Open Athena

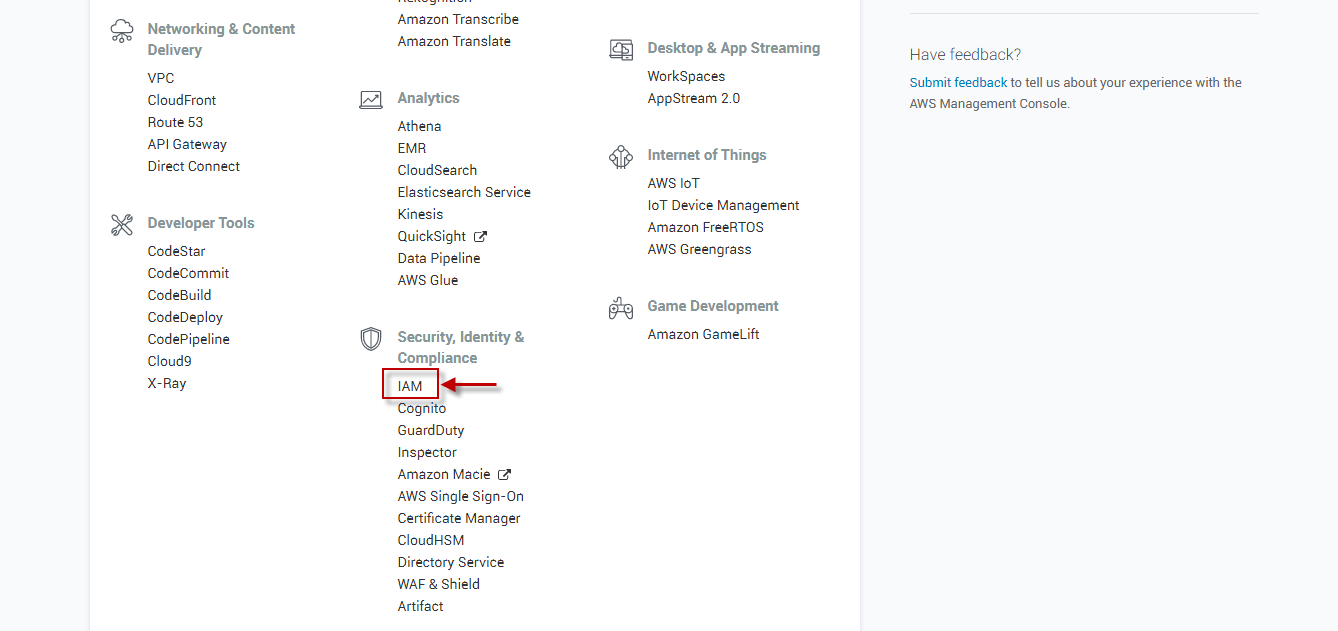[x=419, y=126]
